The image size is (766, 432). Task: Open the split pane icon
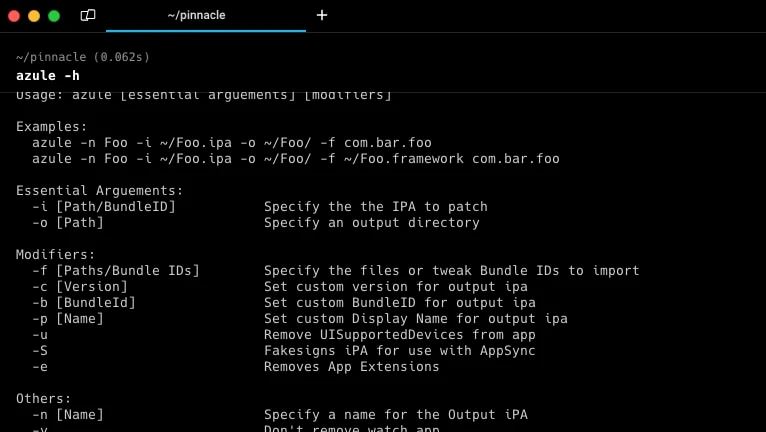(x=87, y=15)
